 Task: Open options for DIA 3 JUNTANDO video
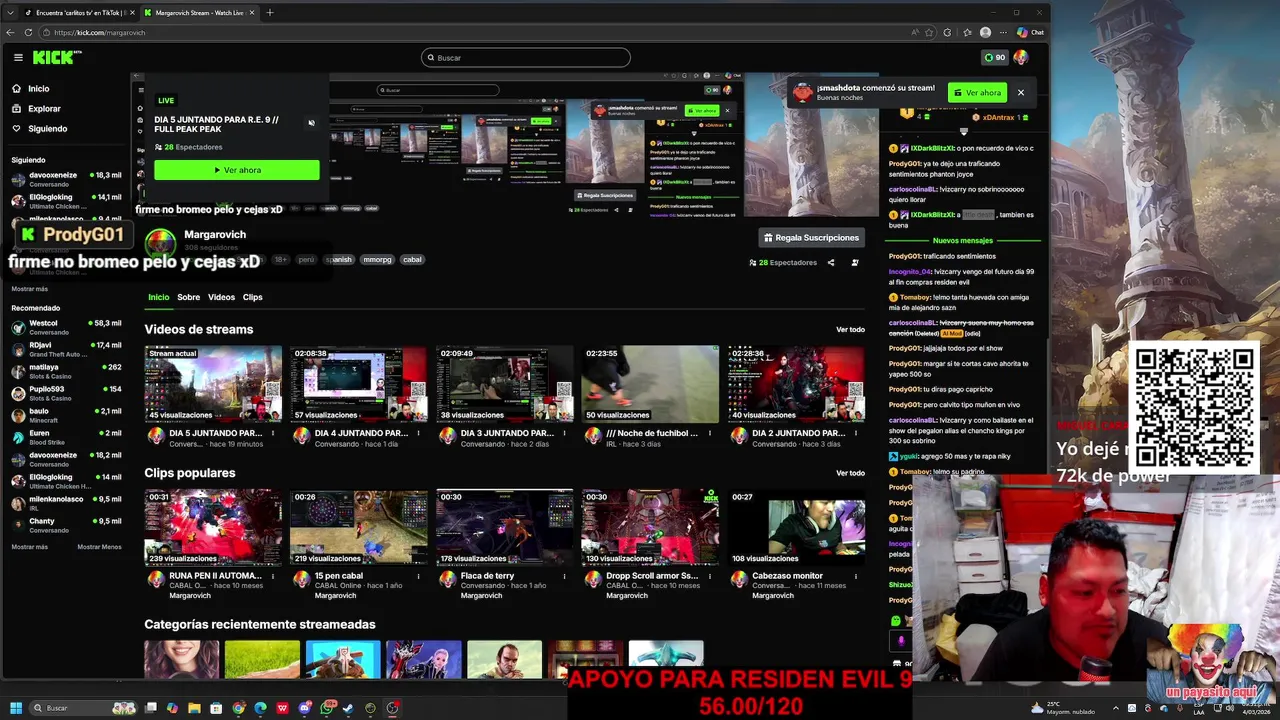565,434
